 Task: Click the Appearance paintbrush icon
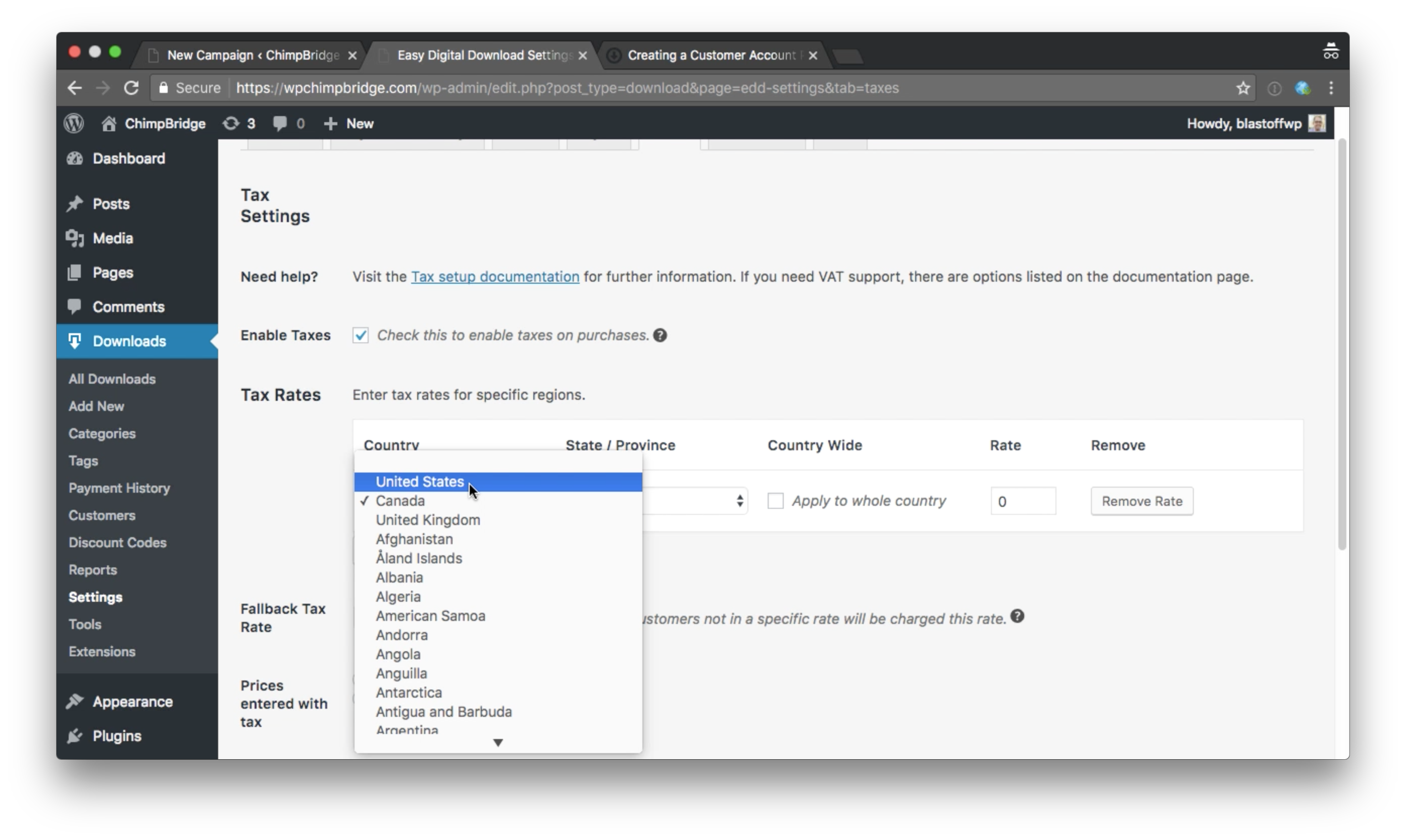pos(75,701)
